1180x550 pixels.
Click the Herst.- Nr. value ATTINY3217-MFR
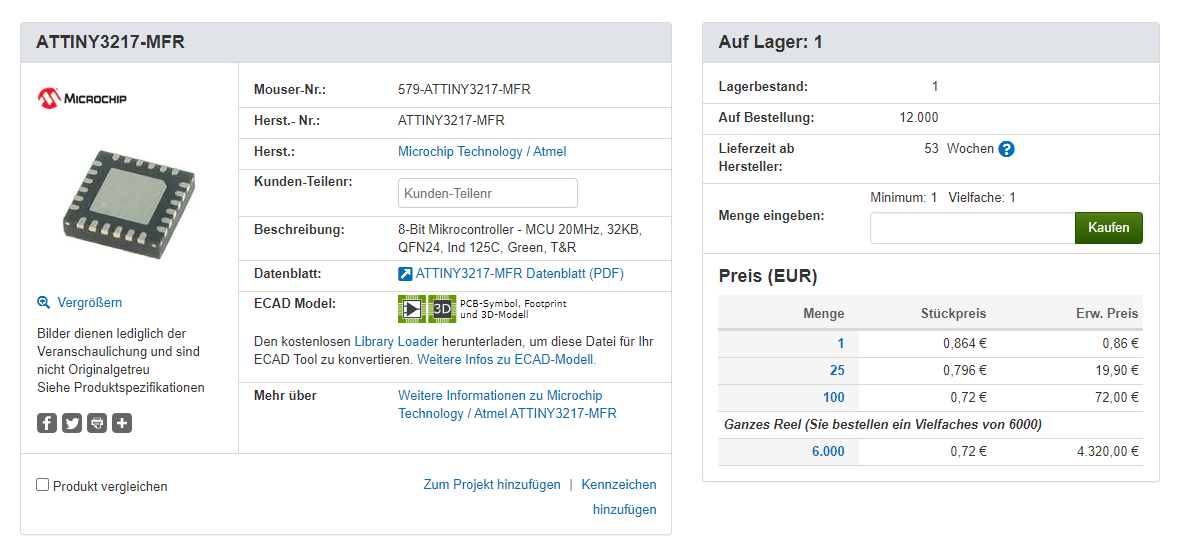click(452, 121)
